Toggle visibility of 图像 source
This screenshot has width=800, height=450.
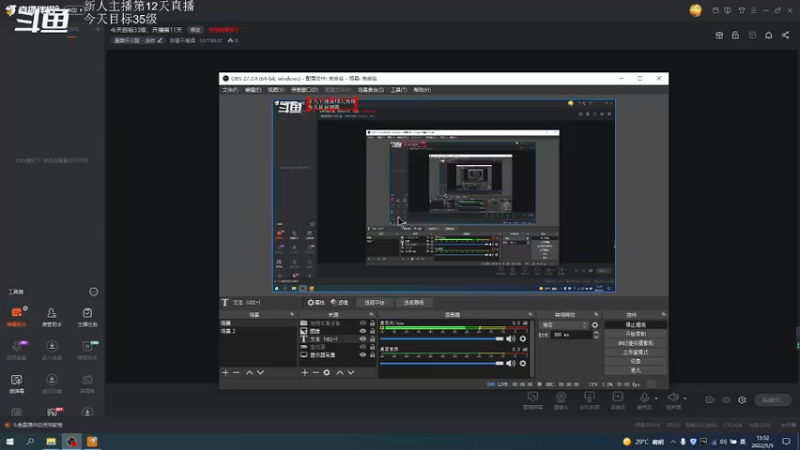(x=363, y=331)
